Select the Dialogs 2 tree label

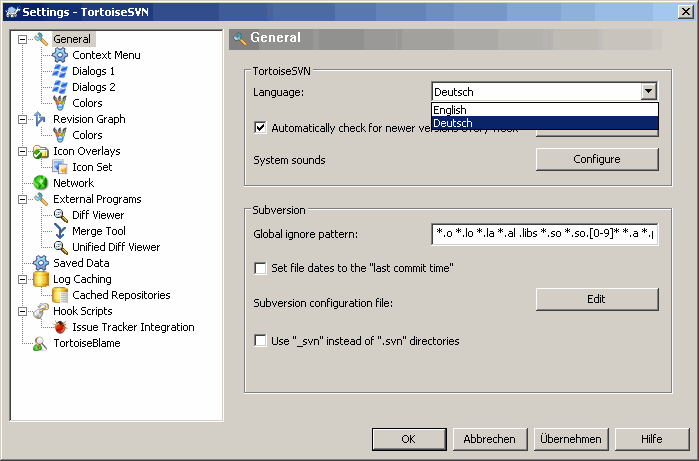pyautogui.click(x=94, y=87)
